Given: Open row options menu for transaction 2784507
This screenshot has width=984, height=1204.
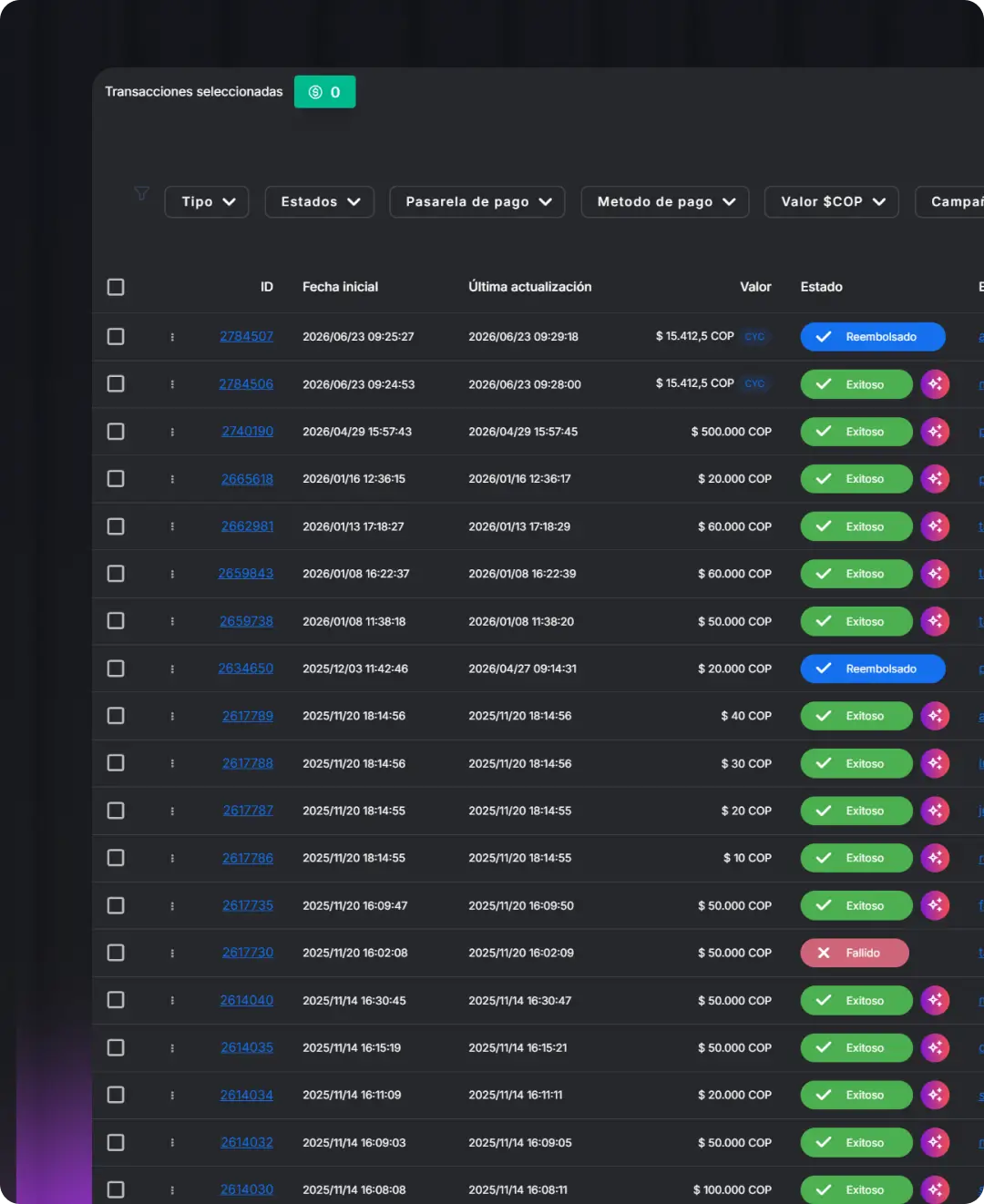Looking at the screenshot, I should coord(172,337).
